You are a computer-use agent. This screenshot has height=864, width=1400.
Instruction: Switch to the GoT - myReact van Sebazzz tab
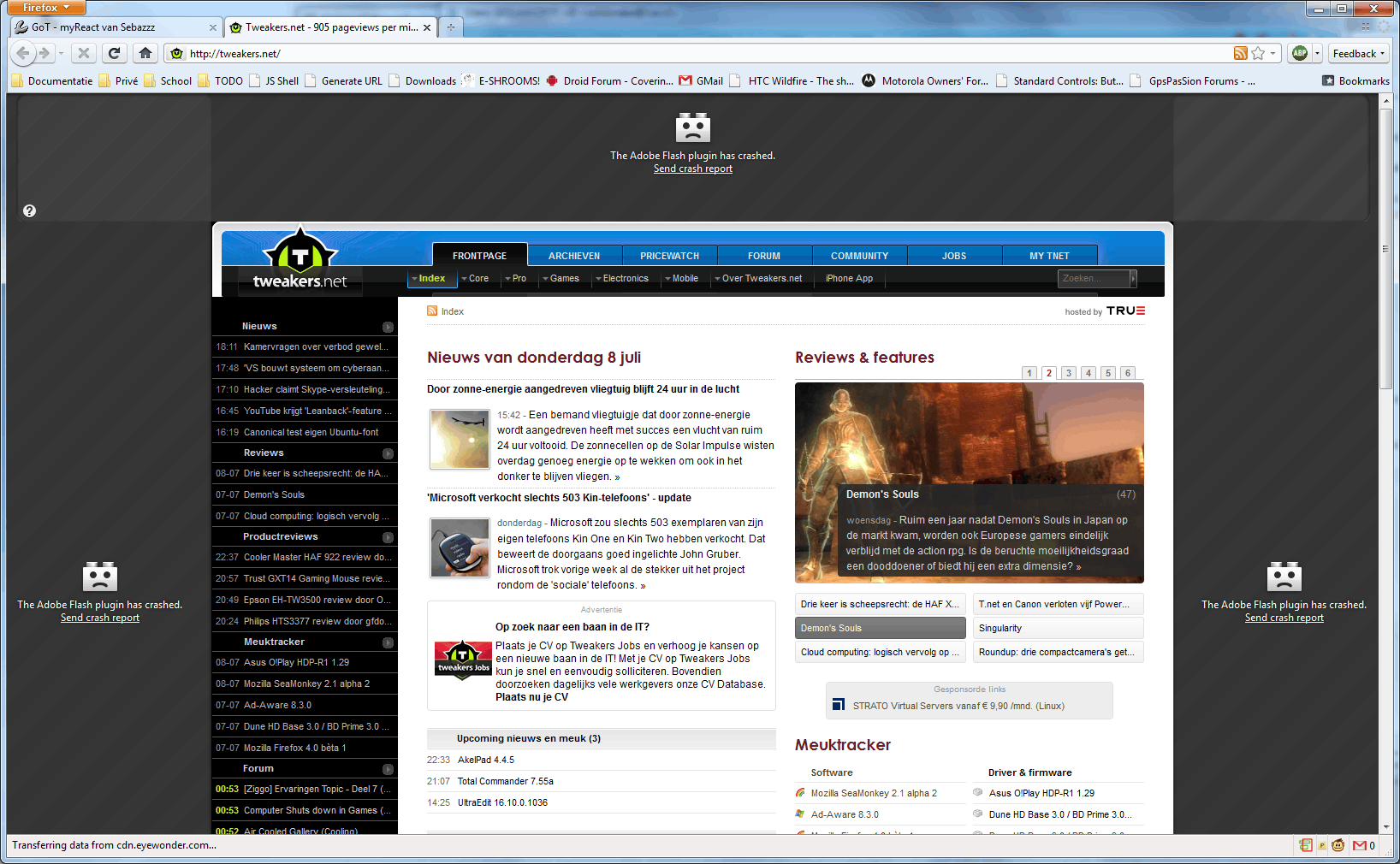(116, 27)
